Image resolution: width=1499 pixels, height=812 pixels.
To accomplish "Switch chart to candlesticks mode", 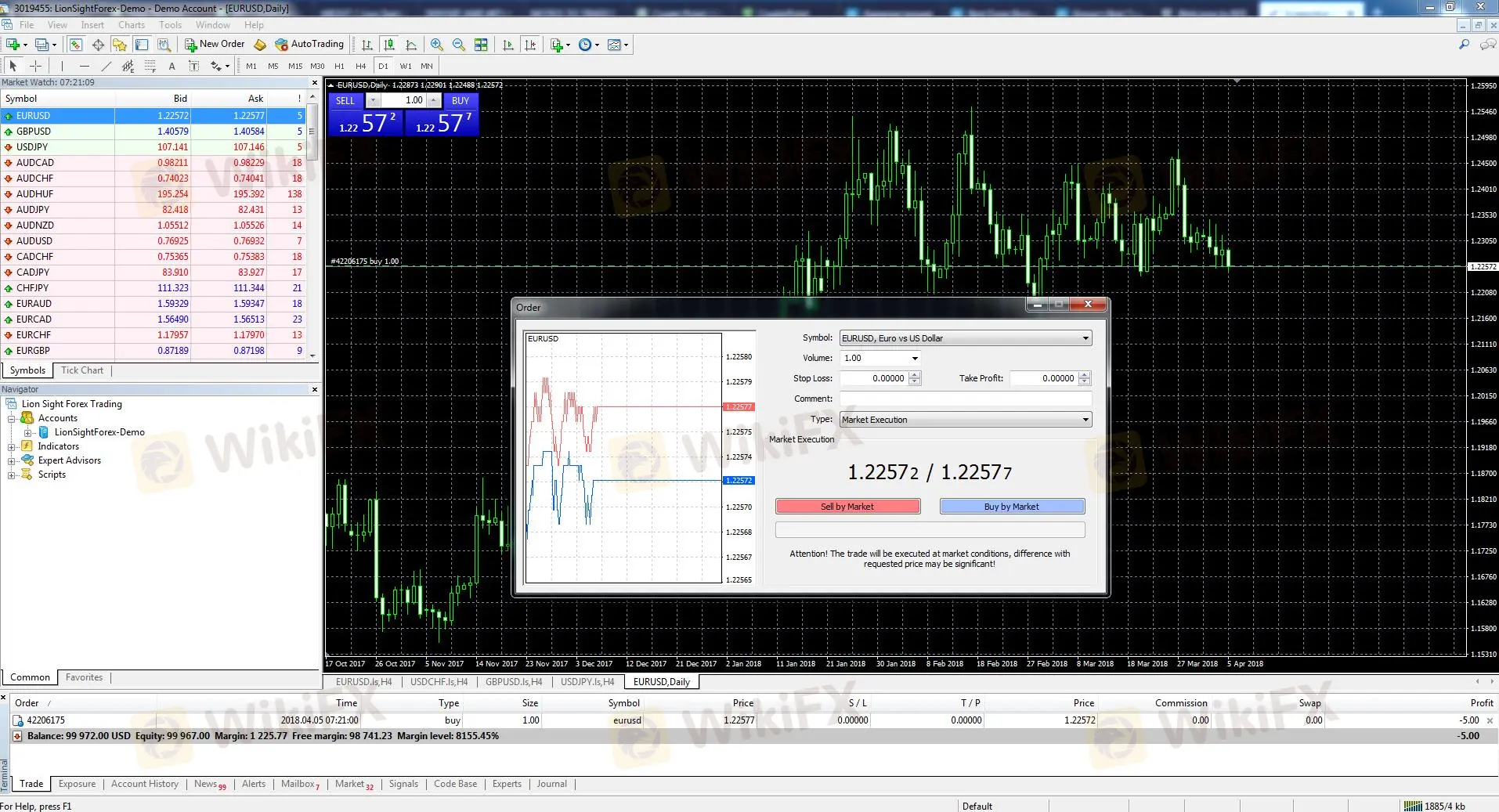I will [389, 45].
